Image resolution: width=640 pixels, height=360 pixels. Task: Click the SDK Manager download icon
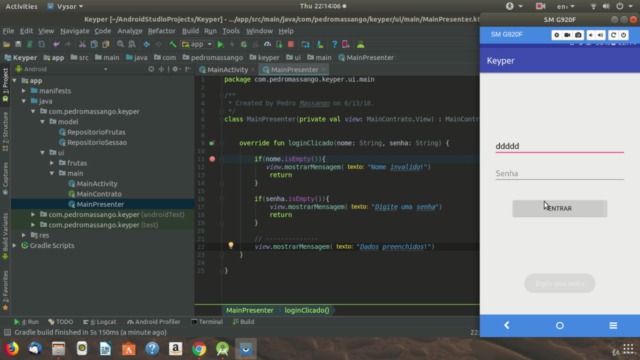coord(320,44)
